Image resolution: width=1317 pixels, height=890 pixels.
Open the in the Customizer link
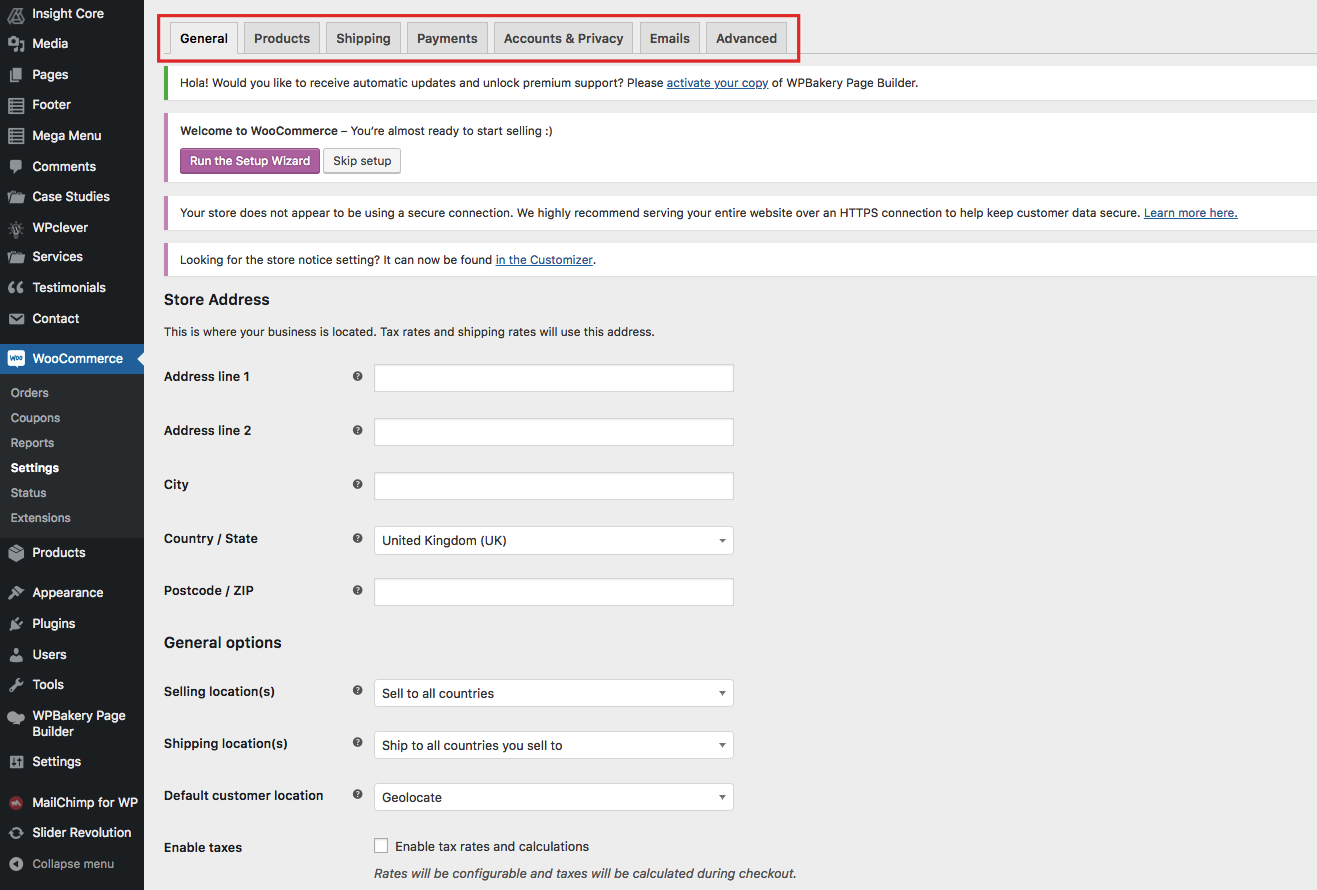coord(544,260)
